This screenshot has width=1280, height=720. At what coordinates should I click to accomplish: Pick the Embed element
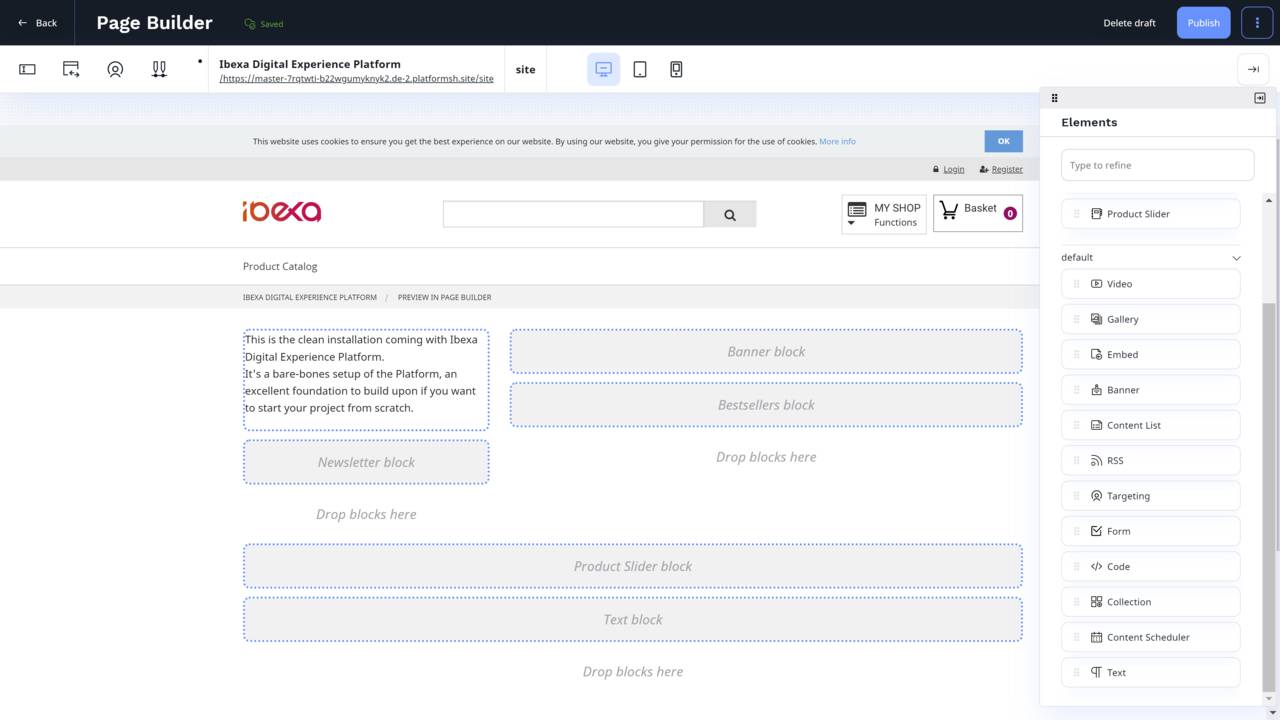[1151, 354]
